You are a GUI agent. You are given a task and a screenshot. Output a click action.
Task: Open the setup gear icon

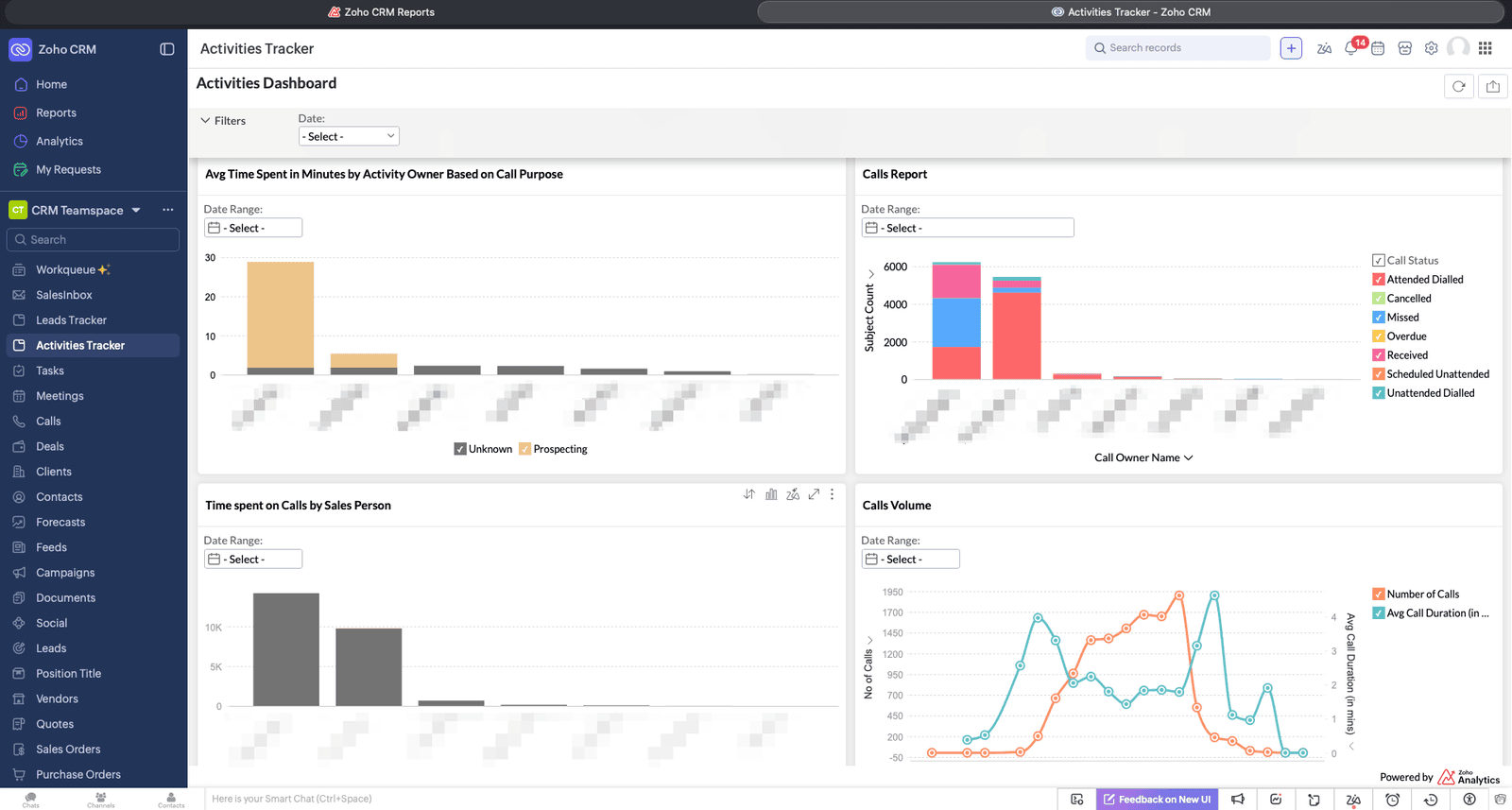[1431, 48]
